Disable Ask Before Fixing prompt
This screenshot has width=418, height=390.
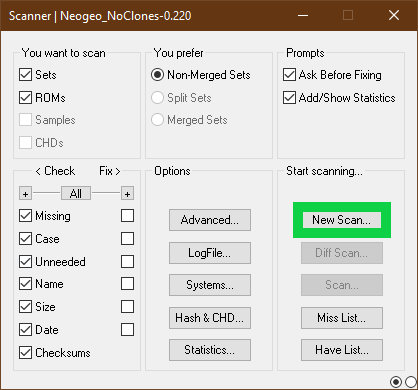[289, 75]
